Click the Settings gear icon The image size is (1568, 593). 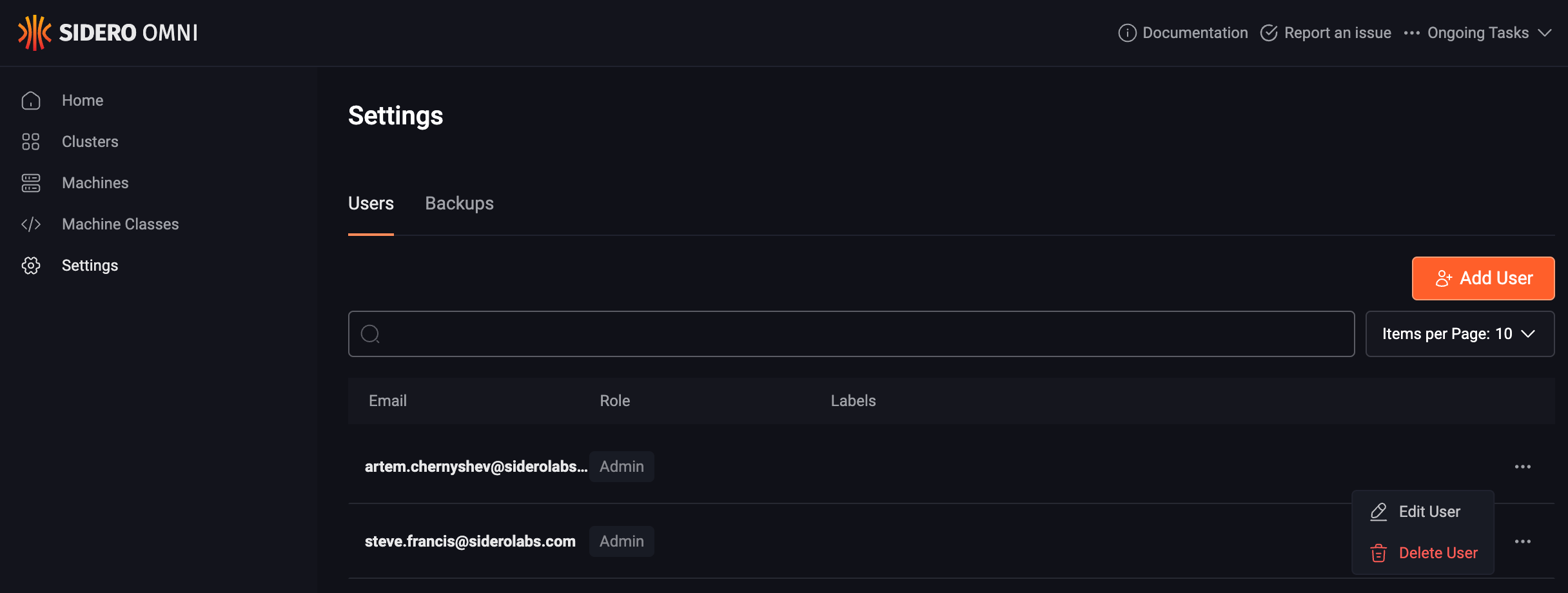click(x=31, y=266)
